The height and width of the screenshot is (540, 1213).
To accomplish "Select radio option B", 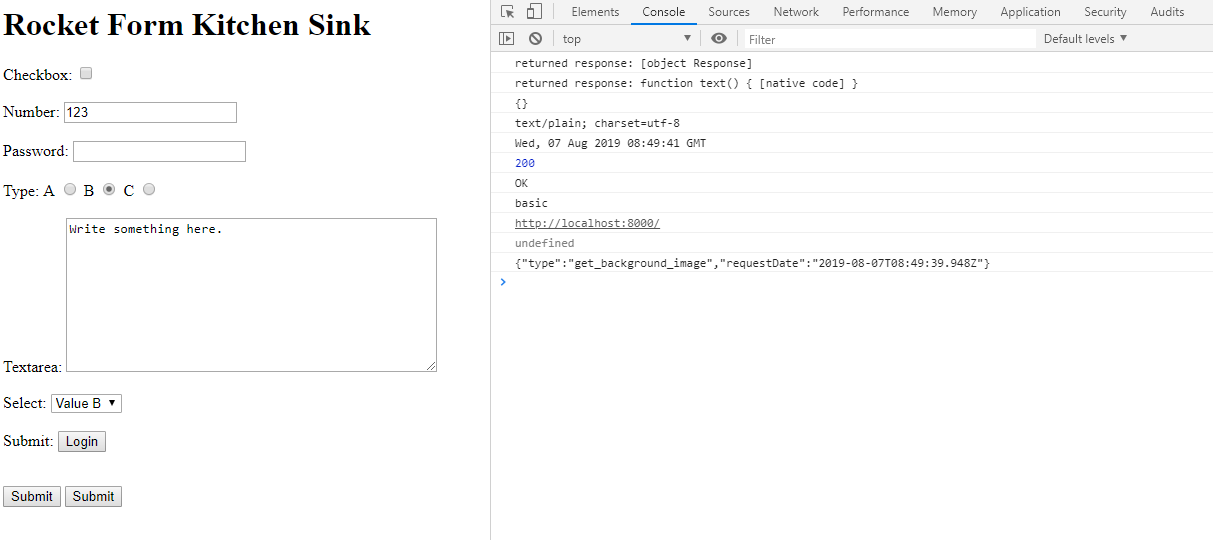I will [109, 189].
